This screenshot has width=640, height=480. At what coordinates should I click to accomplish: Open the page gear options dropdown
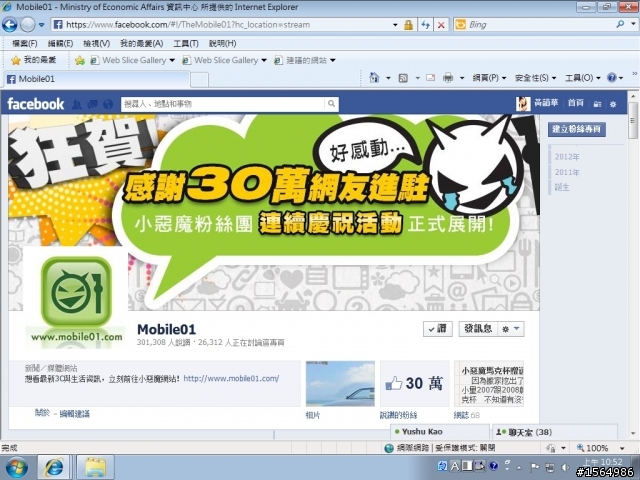click(511, 329)
